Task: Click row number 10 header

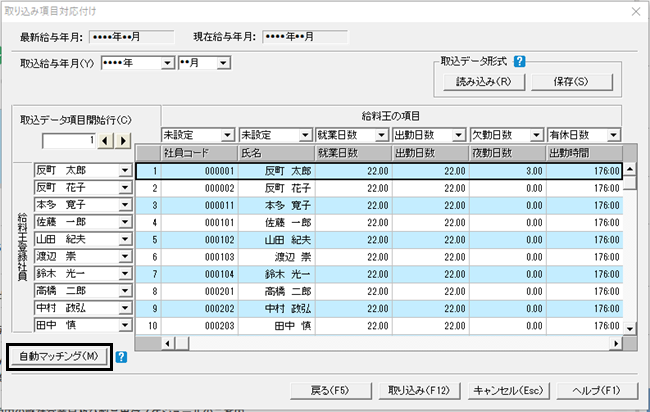Action: pos(148,326)
